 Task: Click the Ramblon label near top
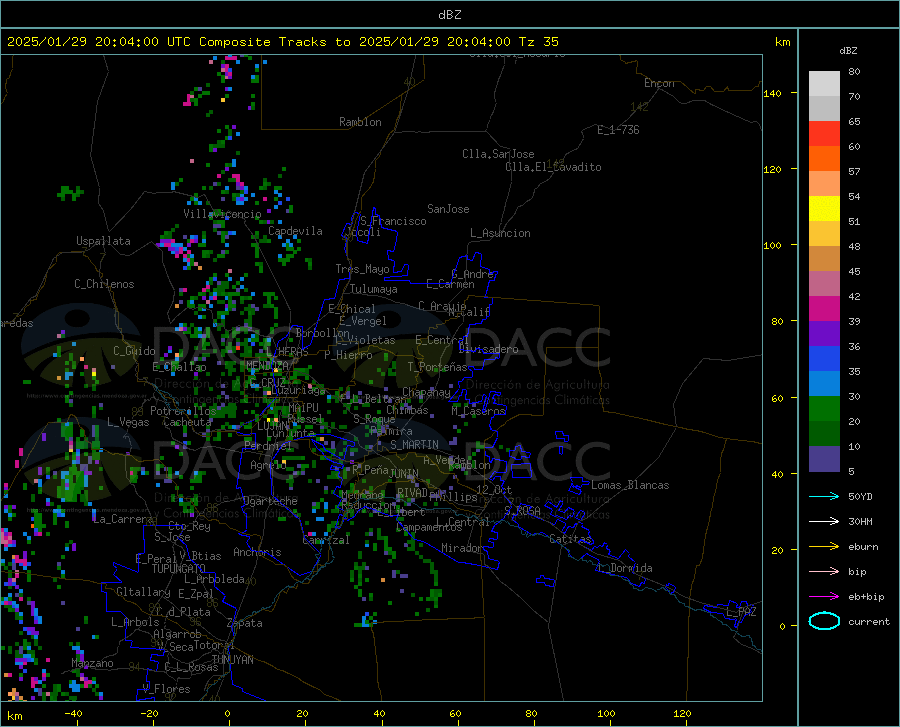point(360,122)
